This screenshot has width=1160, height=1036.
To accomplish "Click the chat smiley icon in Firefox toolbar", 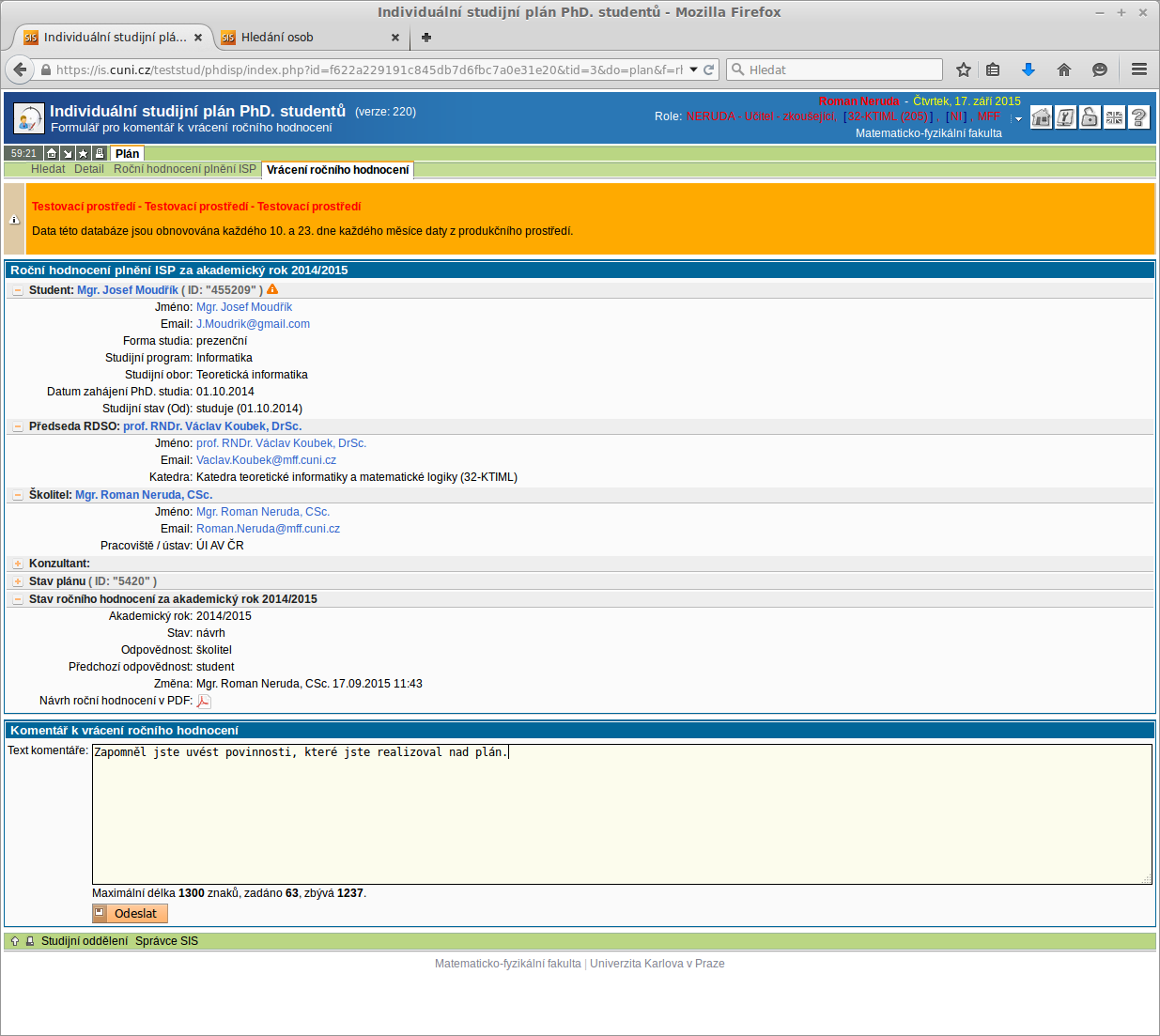I will 1100,70.
